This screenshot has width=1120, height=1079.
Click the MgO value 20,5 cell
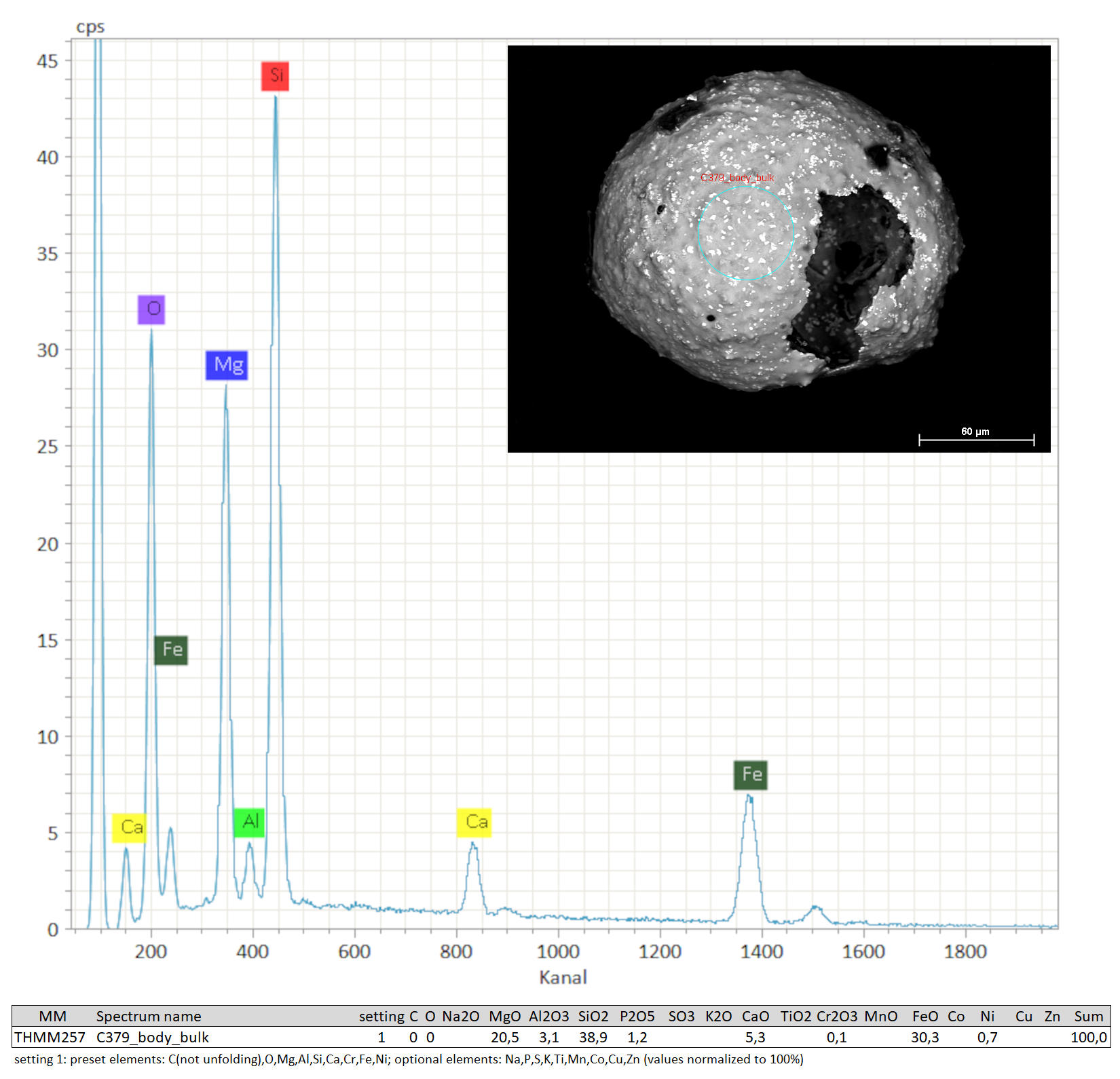coord(504,1037)
